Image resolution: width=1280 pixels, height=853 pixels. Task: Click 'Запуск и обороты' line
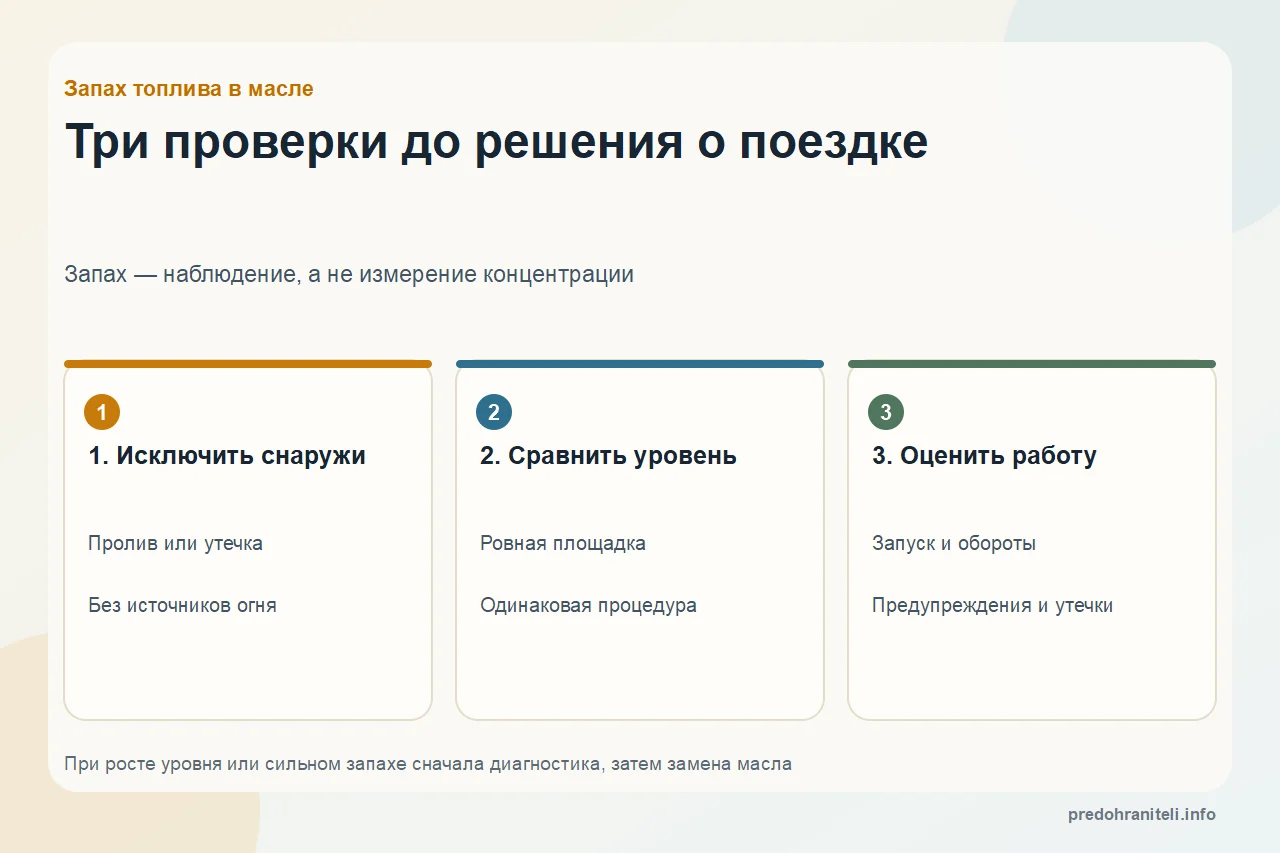click(954, 544)
